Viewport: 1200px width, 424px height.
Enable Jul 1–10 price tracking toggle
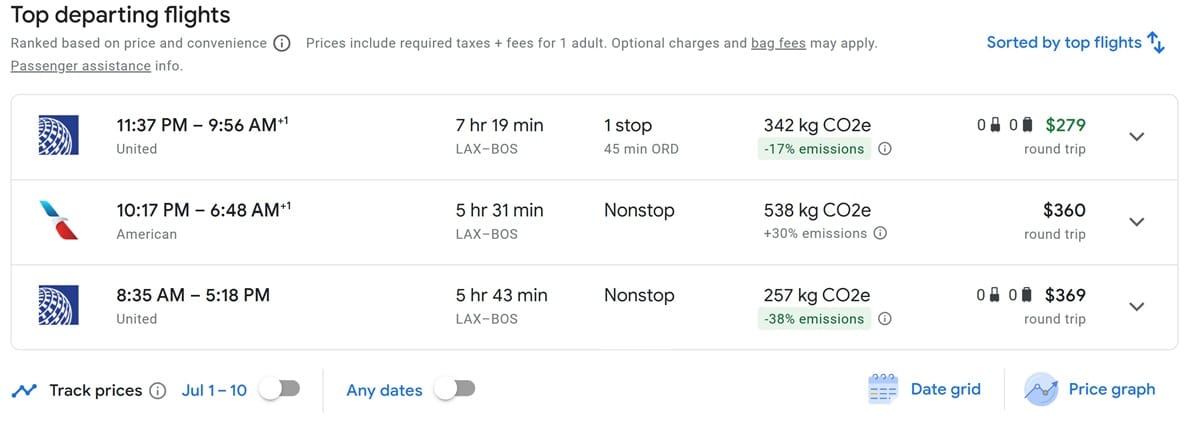279,390
